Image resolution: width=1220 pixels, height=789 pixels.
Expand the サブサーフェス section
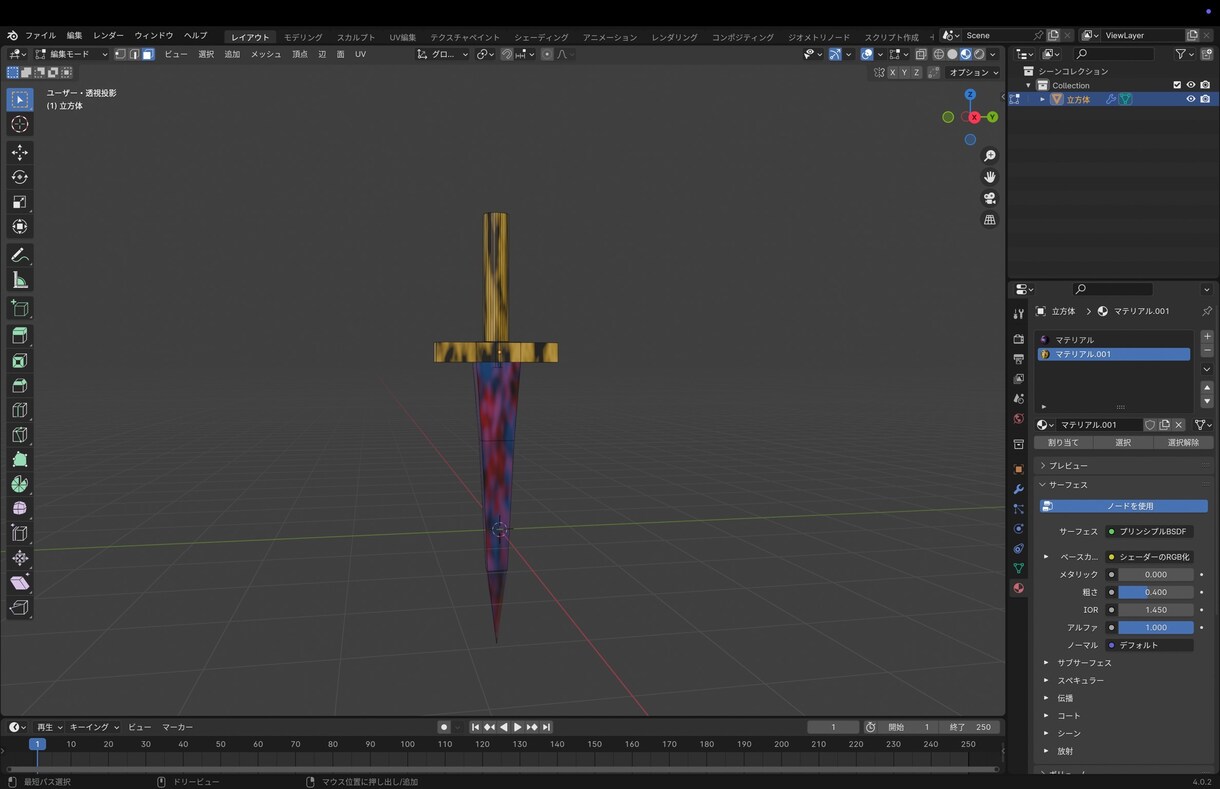click(x=1046, y=662)
